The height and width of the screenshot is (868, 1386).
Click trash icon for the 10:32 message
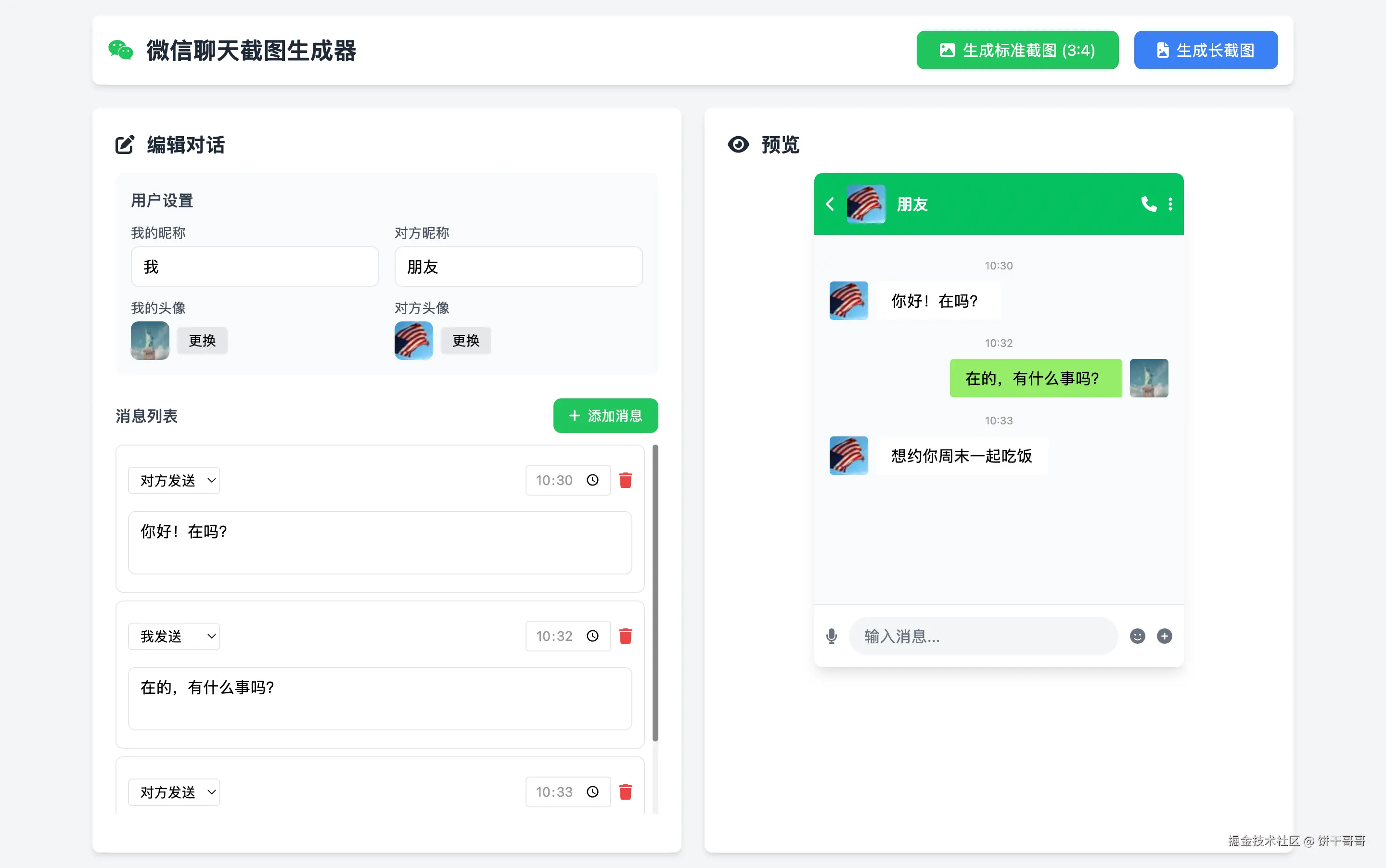click(625, 636)
